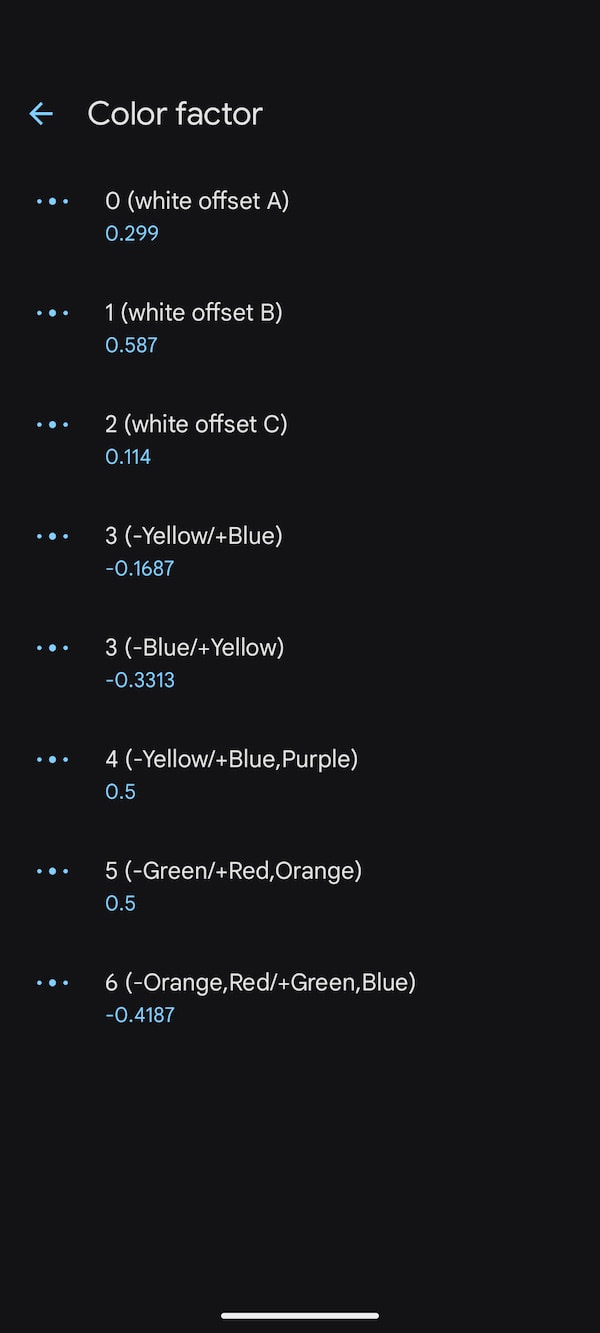The image size is (600, 1333).
Task: Edit the value 0.587 under white offset B
Action: click(x=131, y=345)
